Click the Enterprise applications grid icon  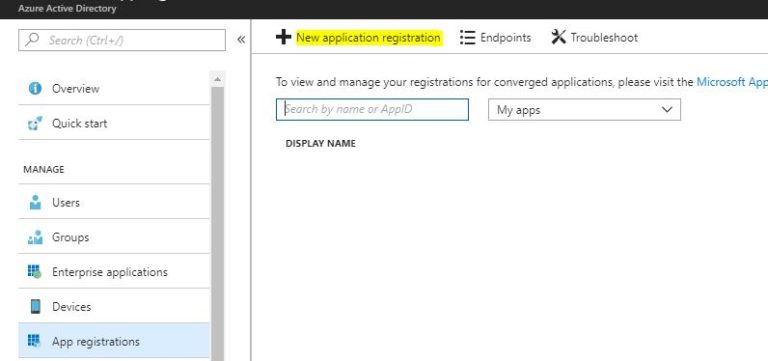pos(35,271)
